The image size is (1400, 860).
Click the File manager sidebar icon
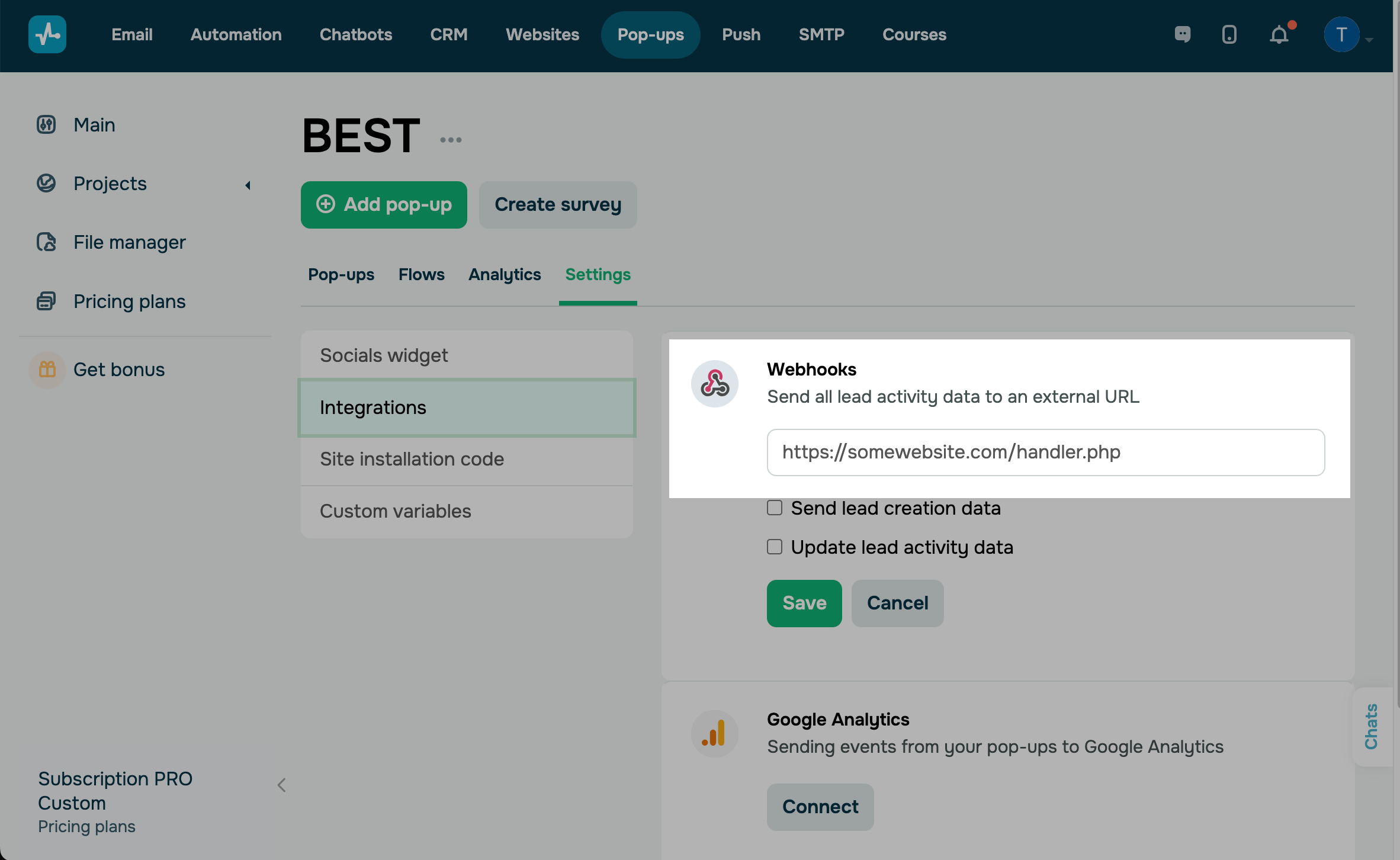click(46, 242)
